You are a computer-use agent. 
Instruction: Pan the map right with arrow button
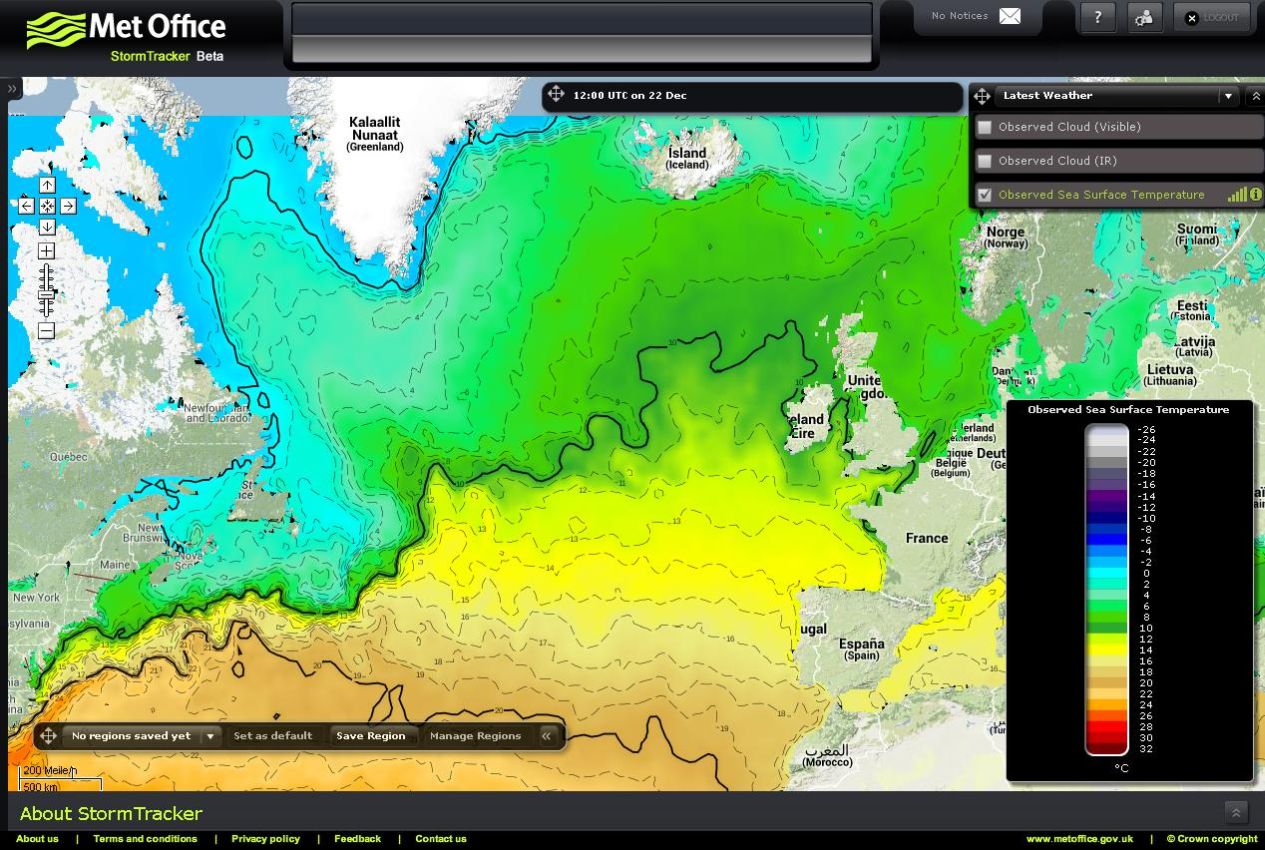pos(68,206)
